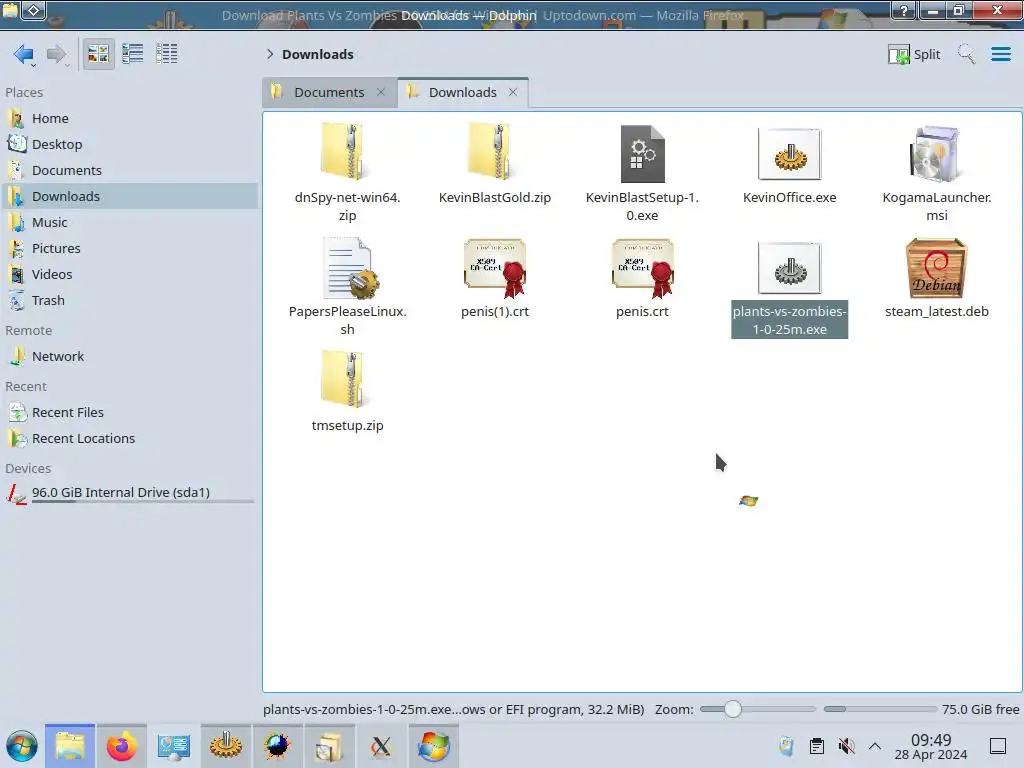Image resolution: width=1024 pixels, height=768 pixels.
Task: Go forward with the grey arrow
Action: tap(57, 54)
